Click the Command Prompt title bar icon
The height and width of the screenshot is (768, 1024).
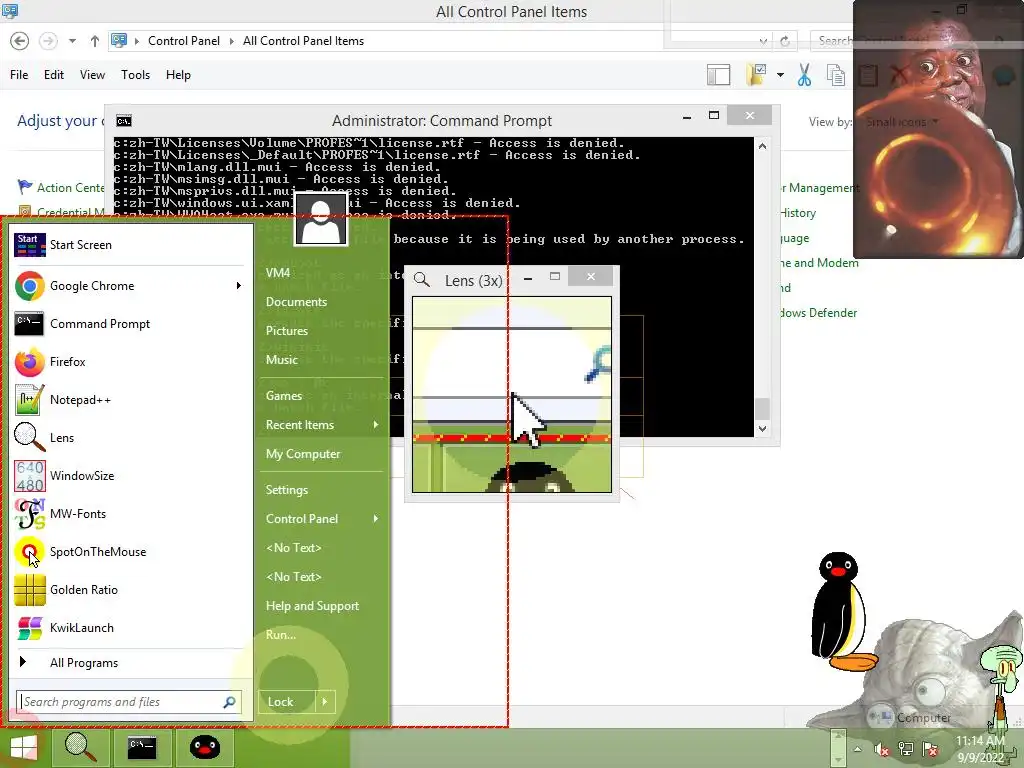click(123, 121)
